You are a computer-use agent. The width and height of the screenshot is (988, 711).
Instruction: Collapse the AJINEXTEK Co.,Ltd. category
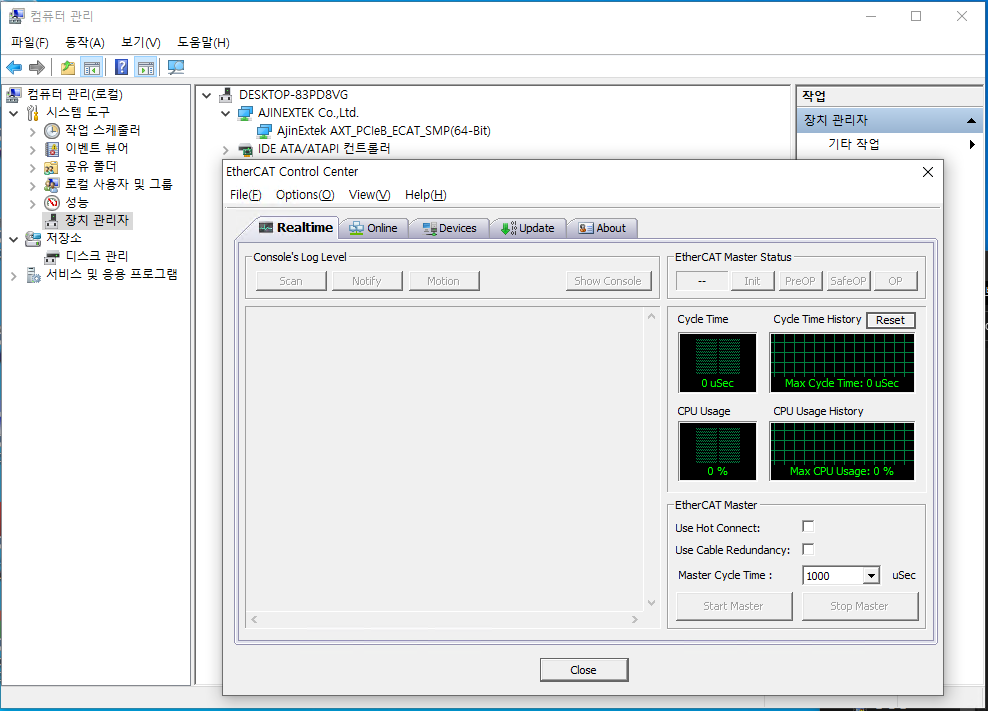pos(226,113)
